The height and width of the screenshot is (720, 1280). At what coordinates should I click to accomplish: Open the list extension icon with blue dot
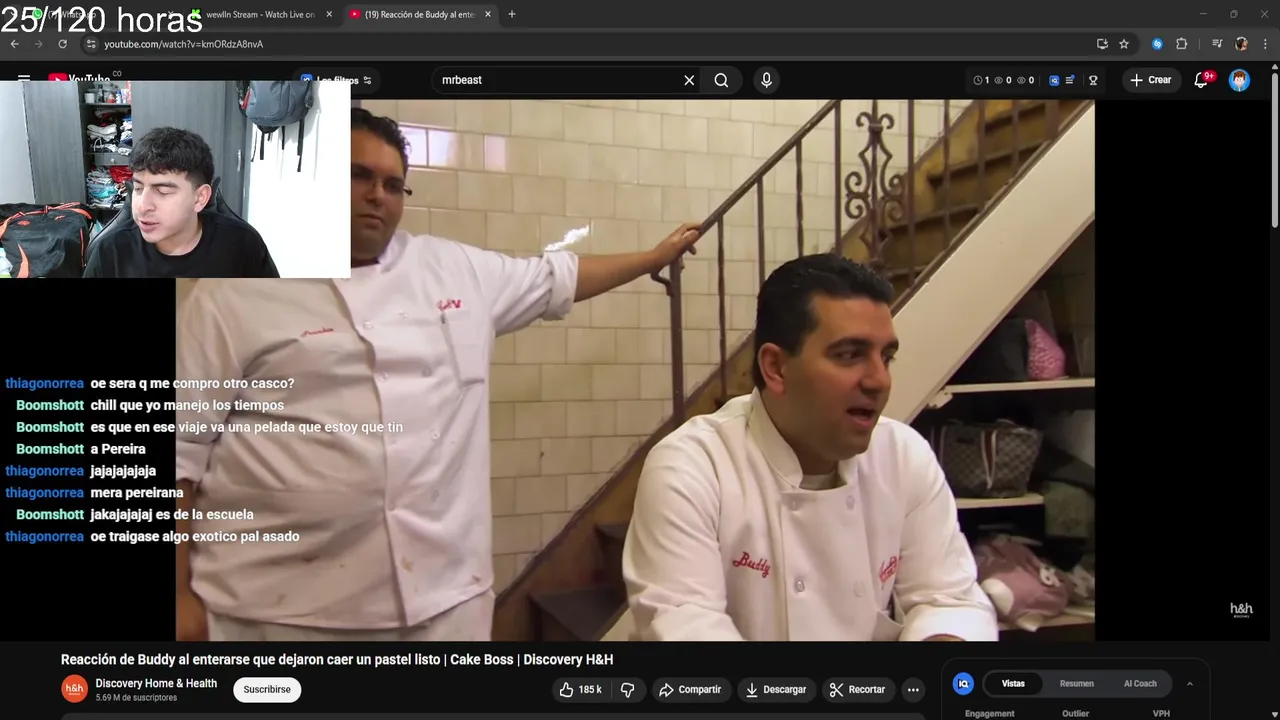click(x=1070, y=80)
